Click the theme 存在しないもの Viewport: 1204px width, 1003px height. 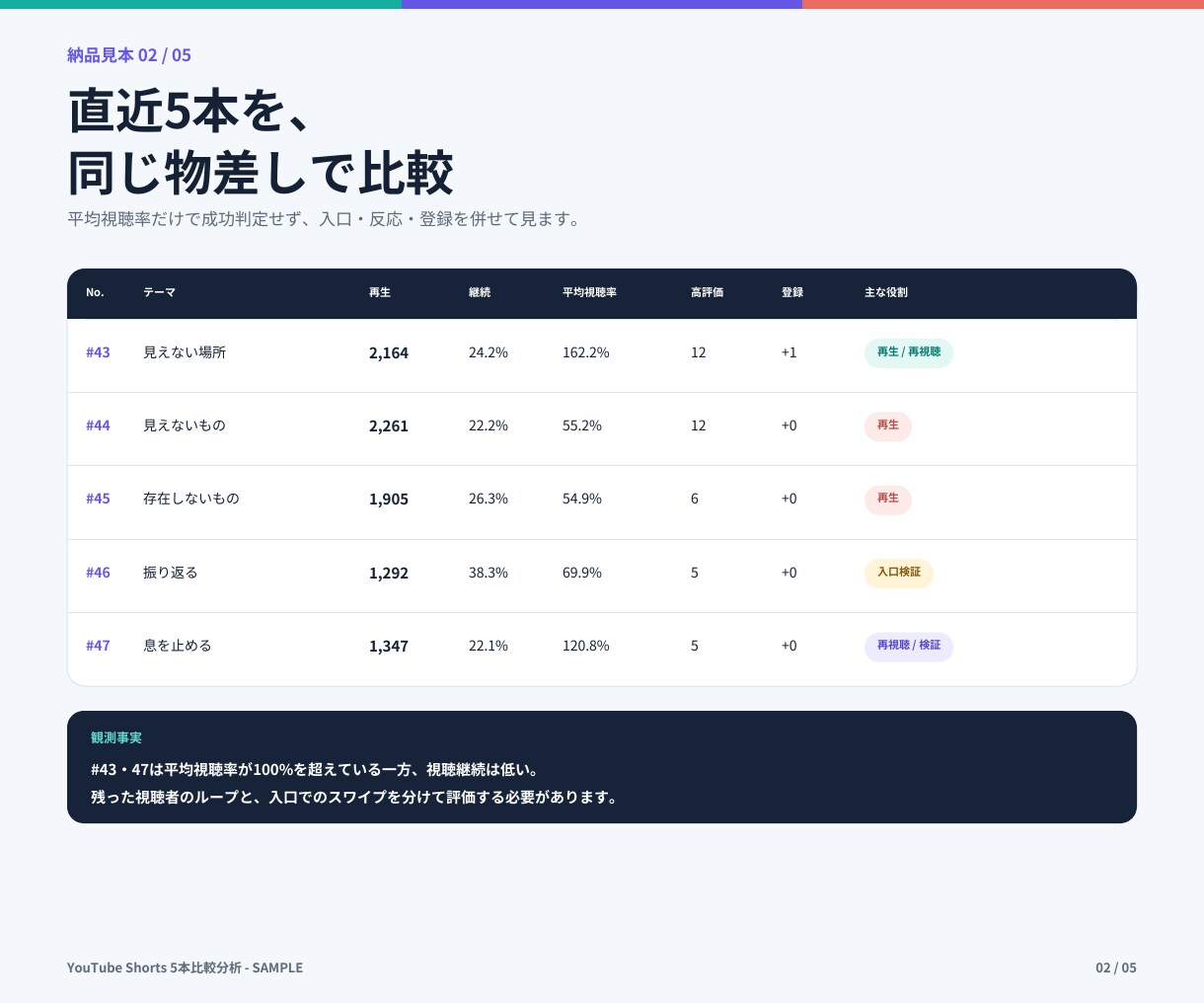pyautogui.click(x=191, y=499)
